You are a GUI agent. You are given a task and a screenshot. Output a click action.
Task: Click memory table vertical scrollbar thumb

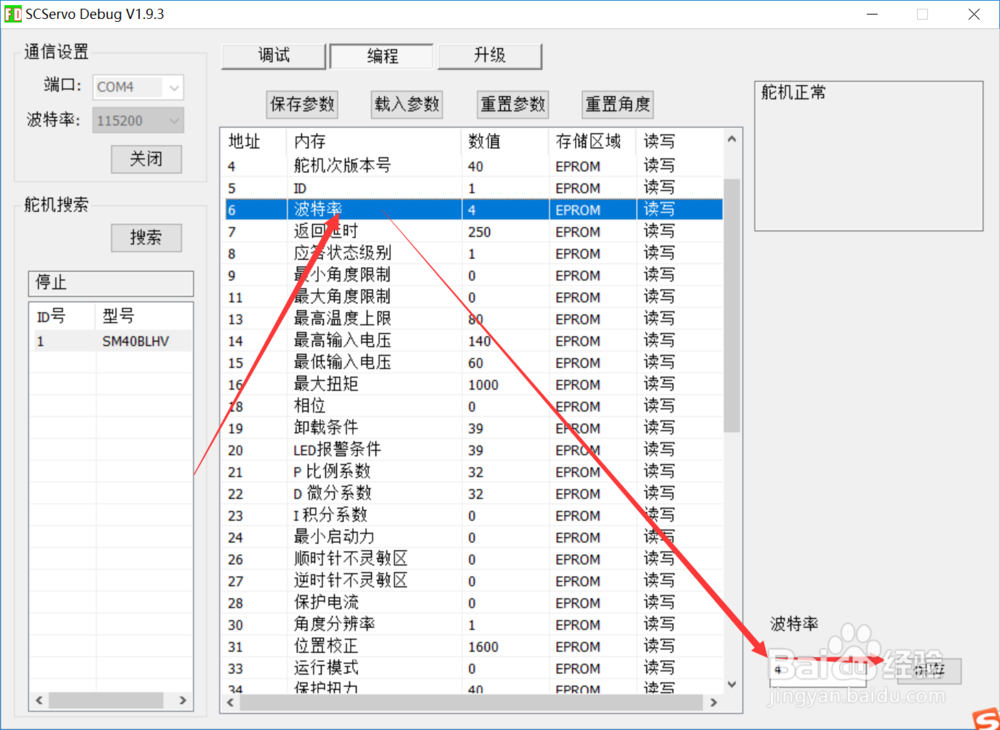coord(732,305)
